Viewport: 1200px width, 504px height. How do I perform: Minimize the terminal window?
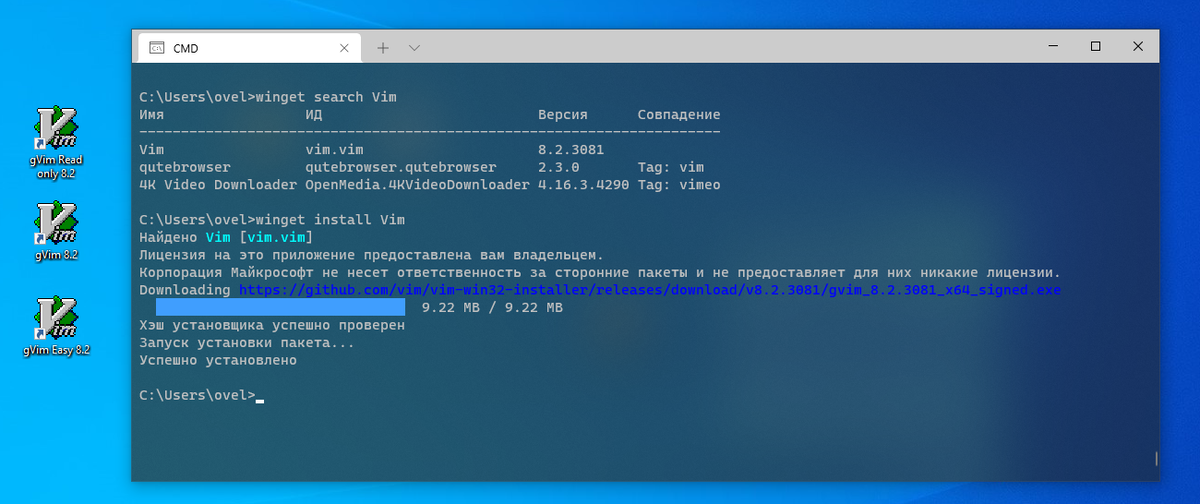pyautogui.click(x=1051, y=46)
